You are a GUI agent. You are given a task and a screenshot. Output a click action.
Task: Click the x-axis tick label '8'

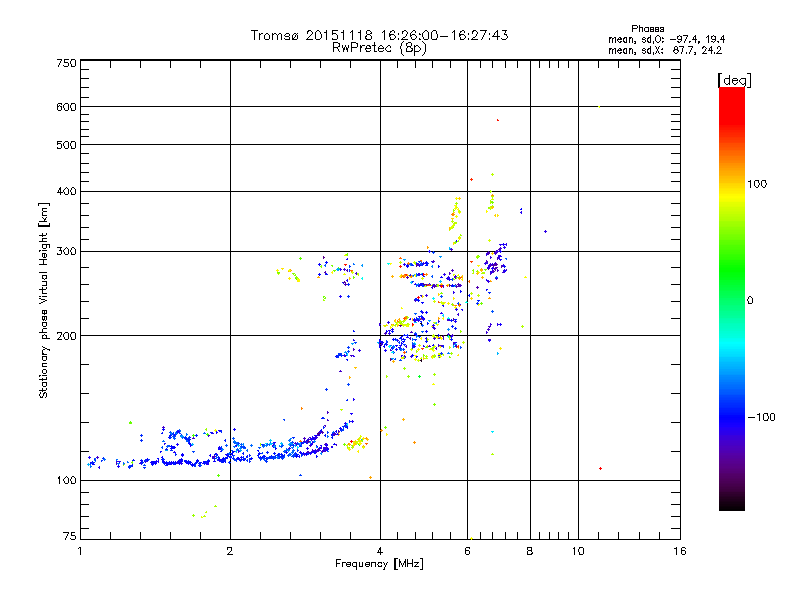point(530,551)
